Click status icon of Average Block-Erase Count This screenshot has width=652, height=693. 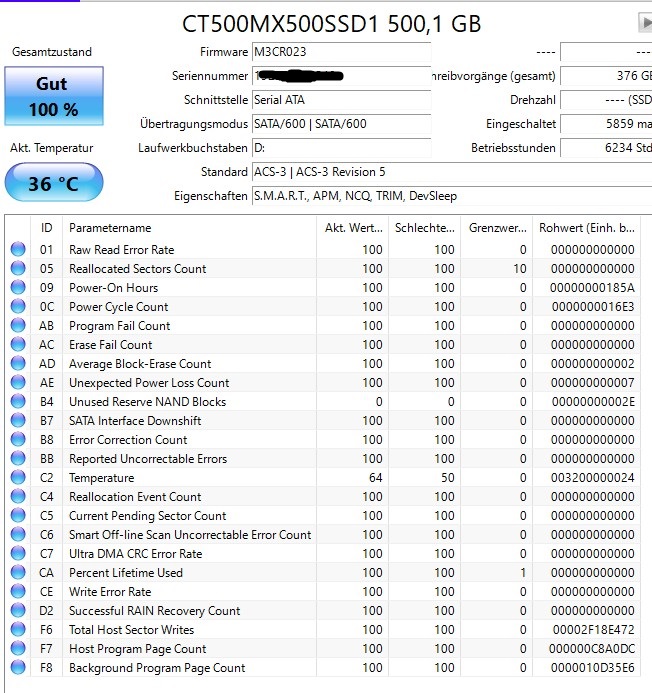click(18, 363)
